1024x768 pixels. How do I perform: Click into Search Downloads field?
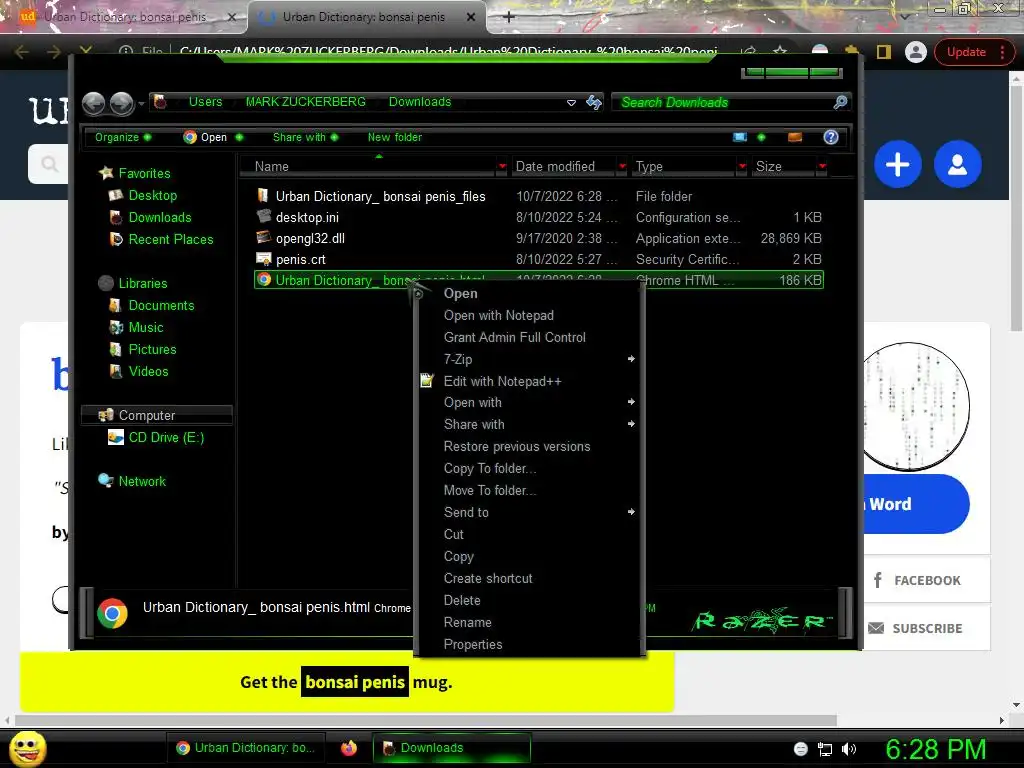722,103
